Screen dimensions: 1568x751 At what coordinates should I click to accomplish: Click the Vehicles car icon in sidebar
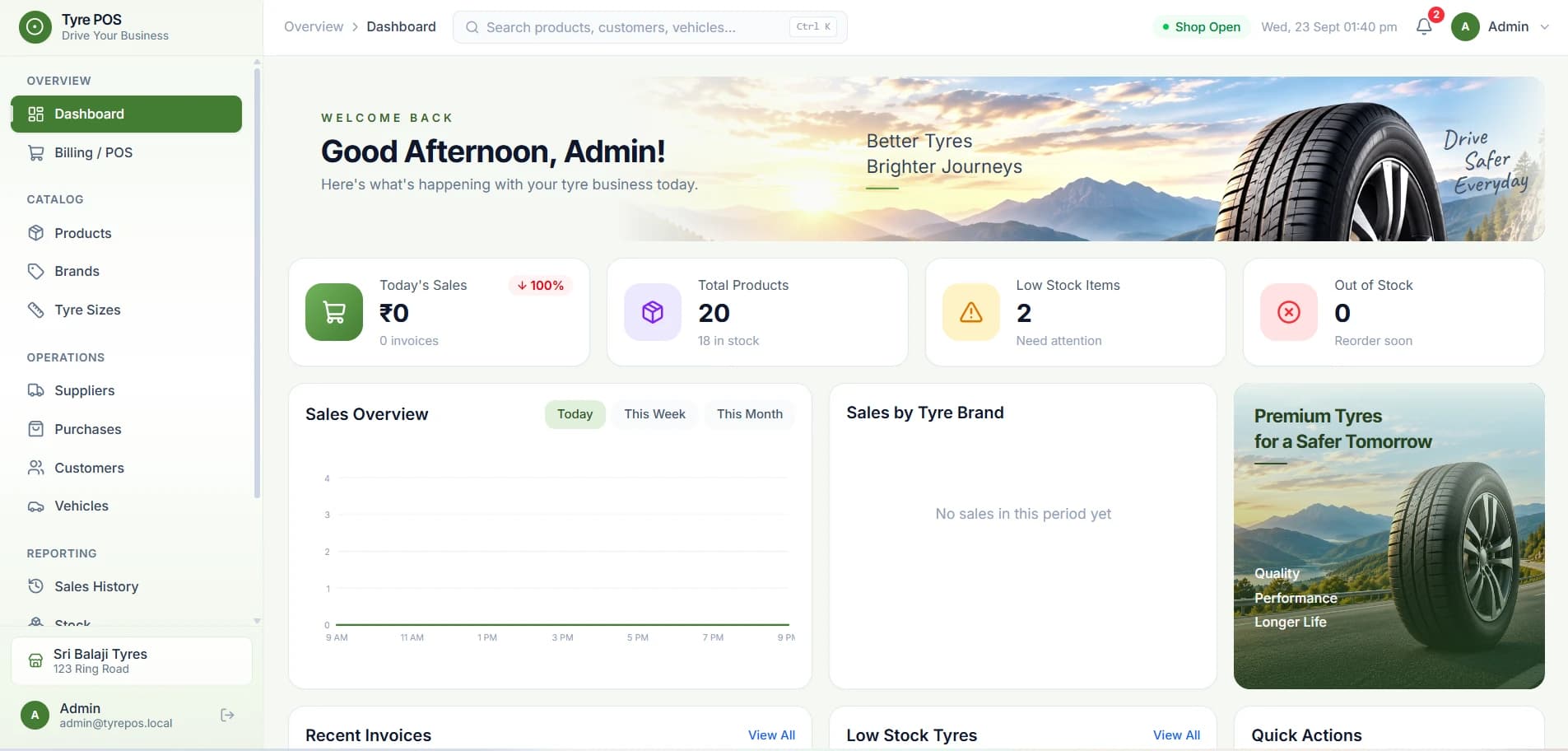tap(35, 506)
